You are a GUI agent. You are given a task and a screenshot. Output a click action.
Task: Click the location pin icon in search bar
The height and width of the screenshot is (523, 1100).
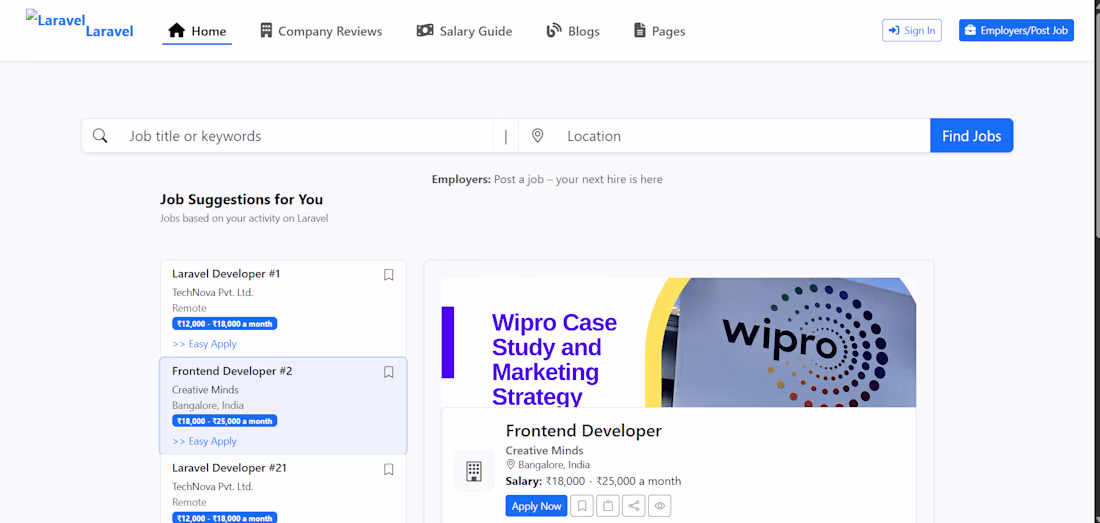(x=537, y=135)
